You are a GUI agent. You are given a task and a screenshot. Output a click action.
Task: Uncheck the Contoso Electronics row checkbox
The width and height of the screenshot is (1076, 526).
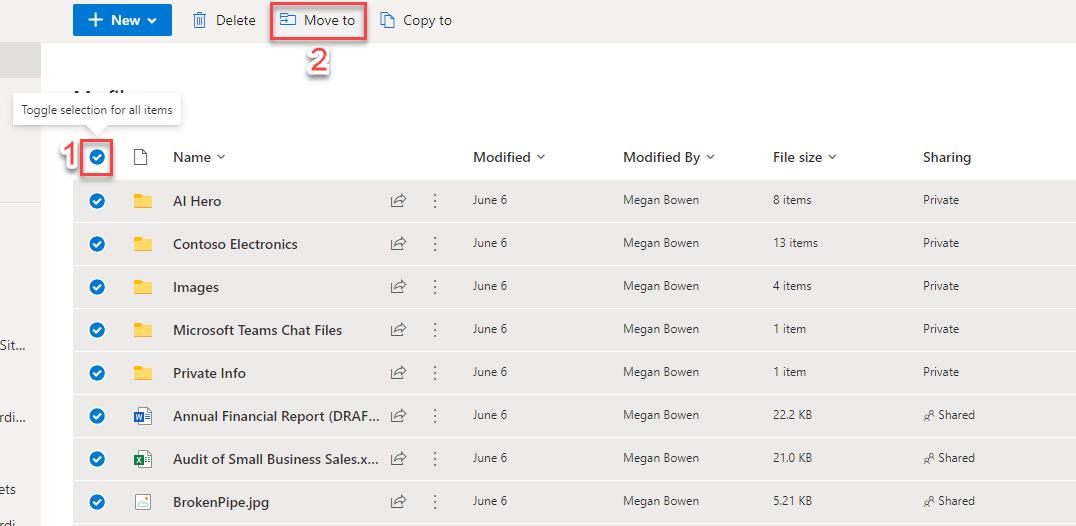click(97, 243)
